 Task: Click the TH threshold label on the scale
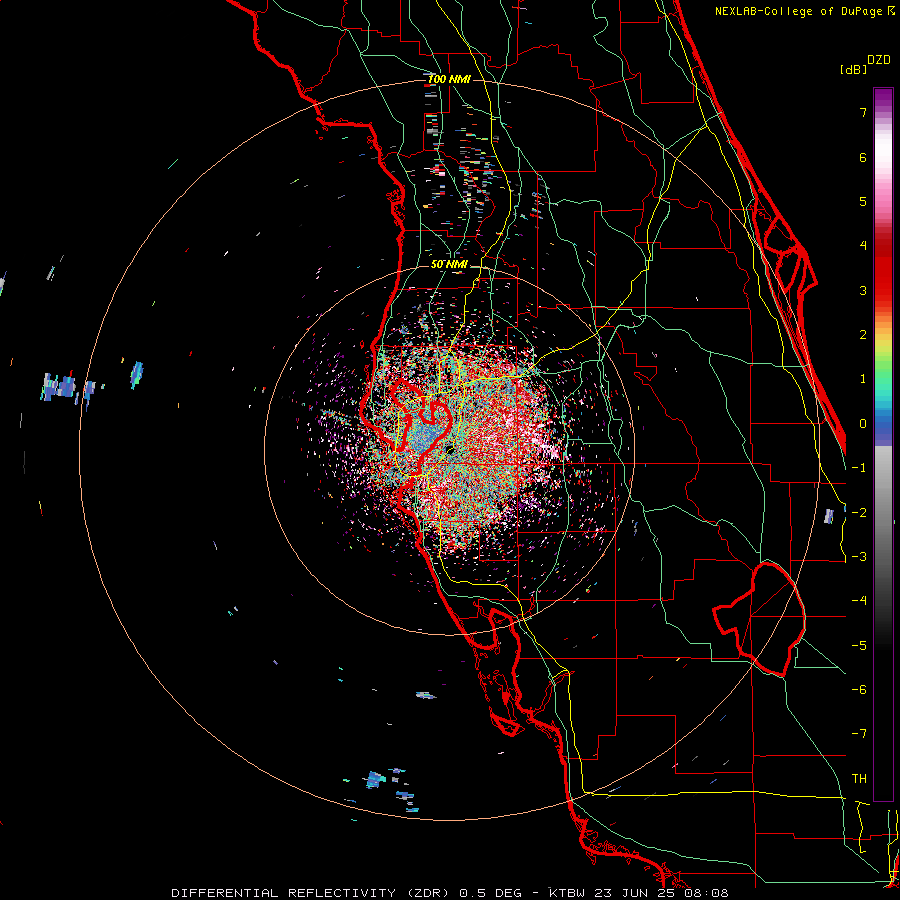pos(859,779)
